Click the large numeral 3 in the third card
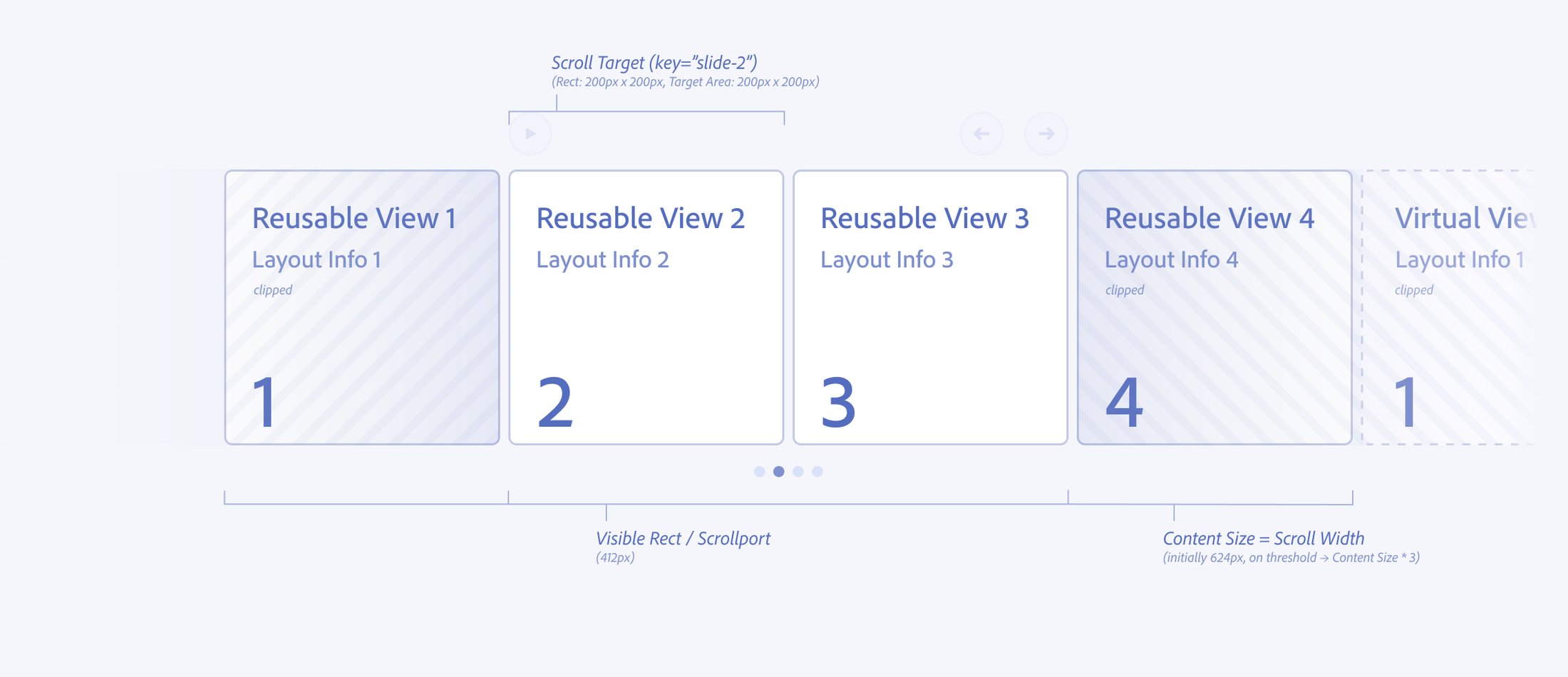 pos(837,403)
